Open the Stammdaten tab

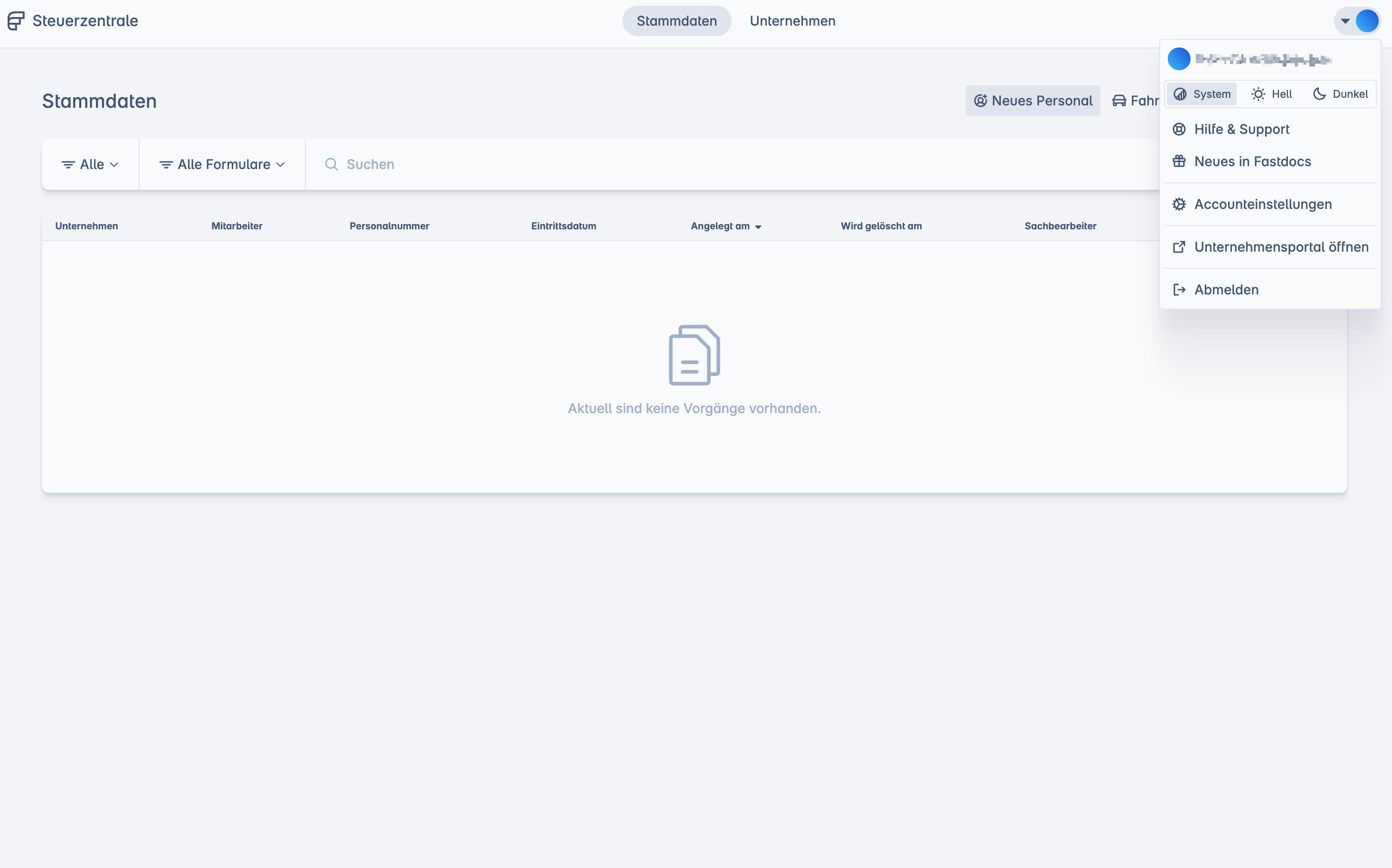tap(677, 21)
